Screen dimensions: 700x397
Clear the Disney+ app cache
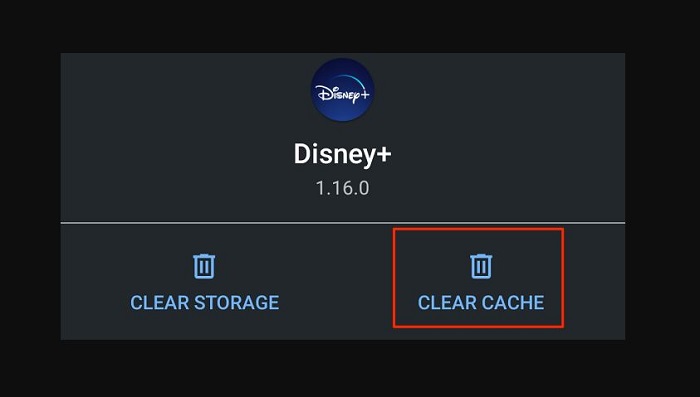pyautogui.click(x=479, y=278)
